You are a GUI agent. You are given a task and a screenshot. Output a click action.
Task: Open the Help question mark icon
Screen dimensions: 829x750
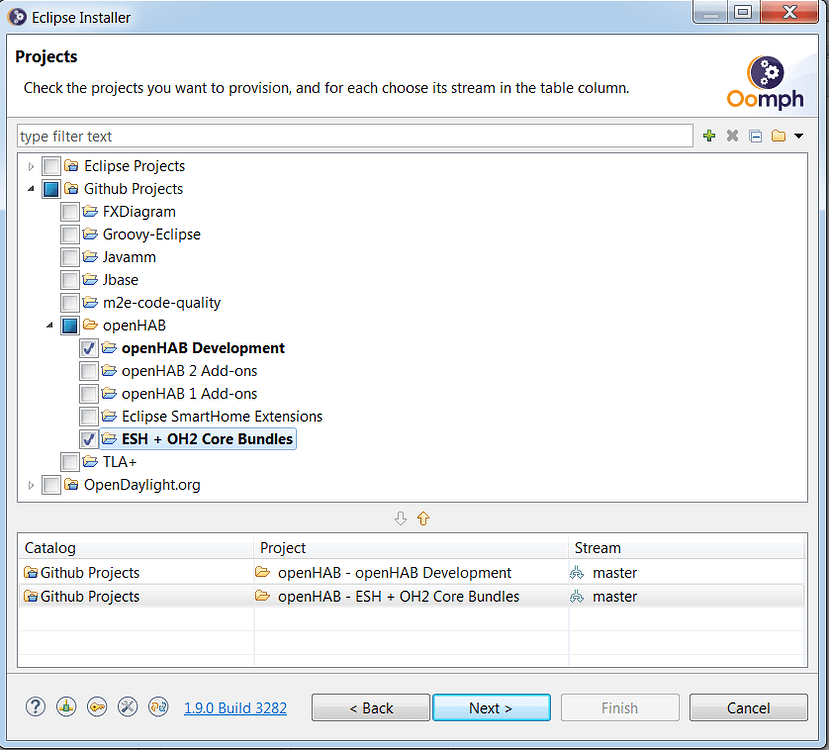point(35,707)
